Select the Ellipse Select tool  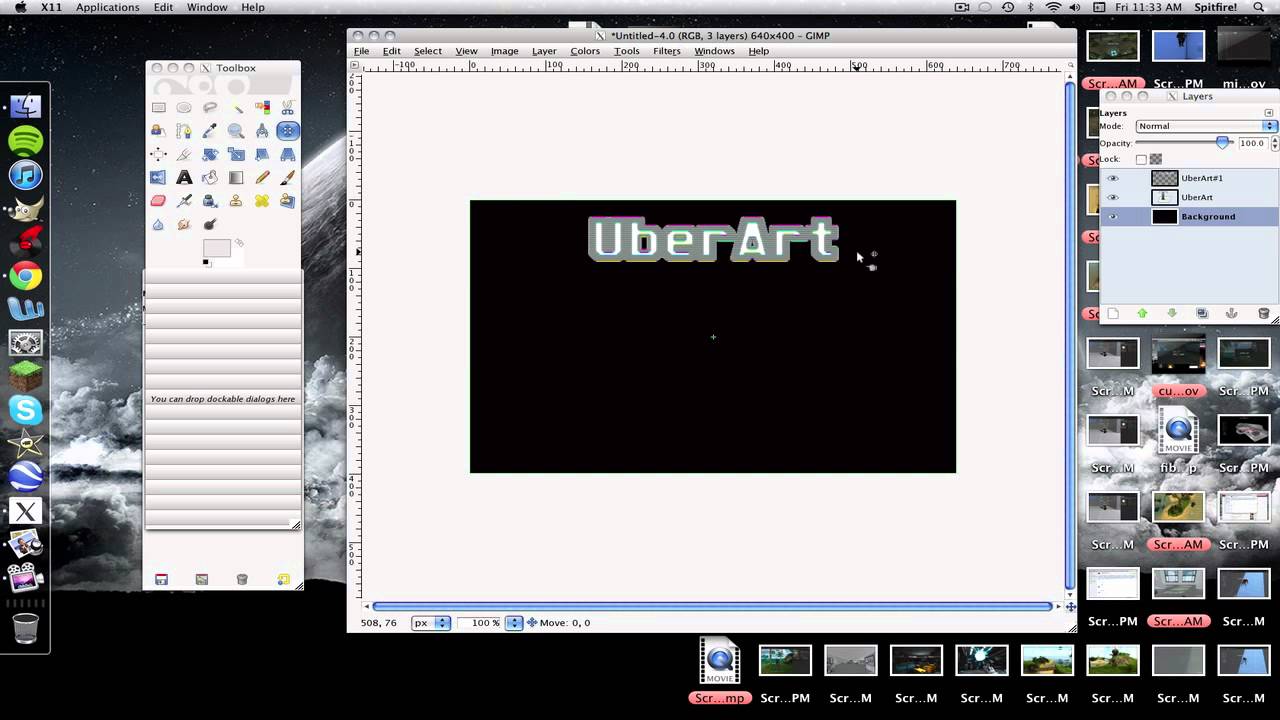(184, 108)
